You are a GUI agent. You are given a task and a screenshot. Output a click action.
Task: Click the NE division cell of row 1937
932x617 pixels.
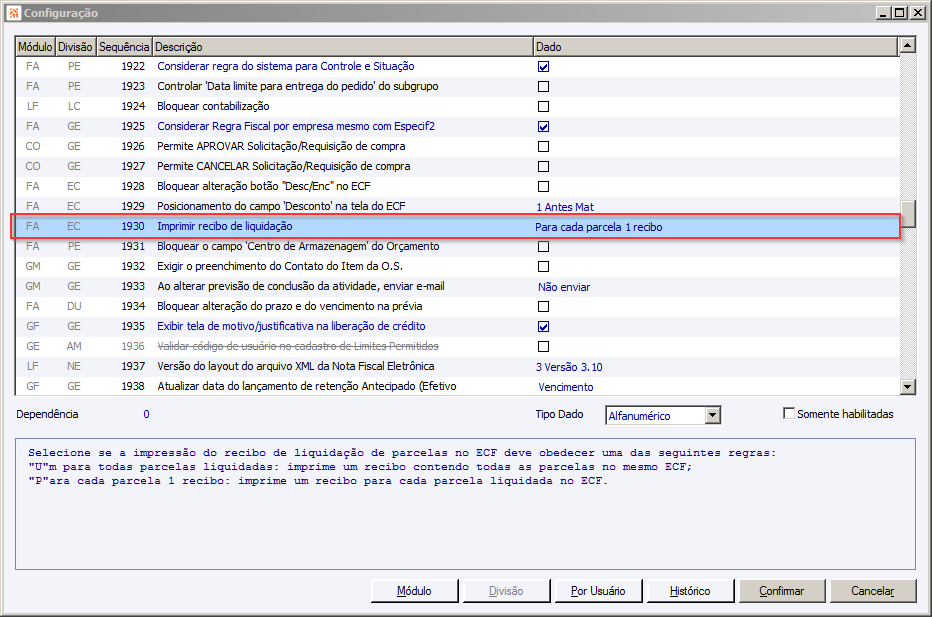click(74, 366)
